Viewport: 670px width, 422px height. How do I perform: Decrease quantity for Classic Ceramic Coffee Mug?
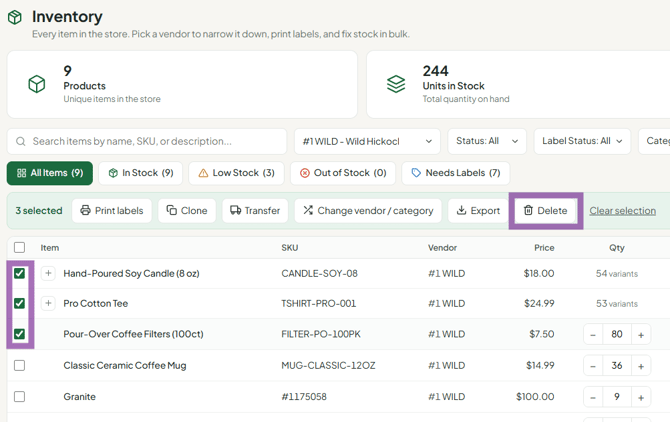click(x=593, y=366)
